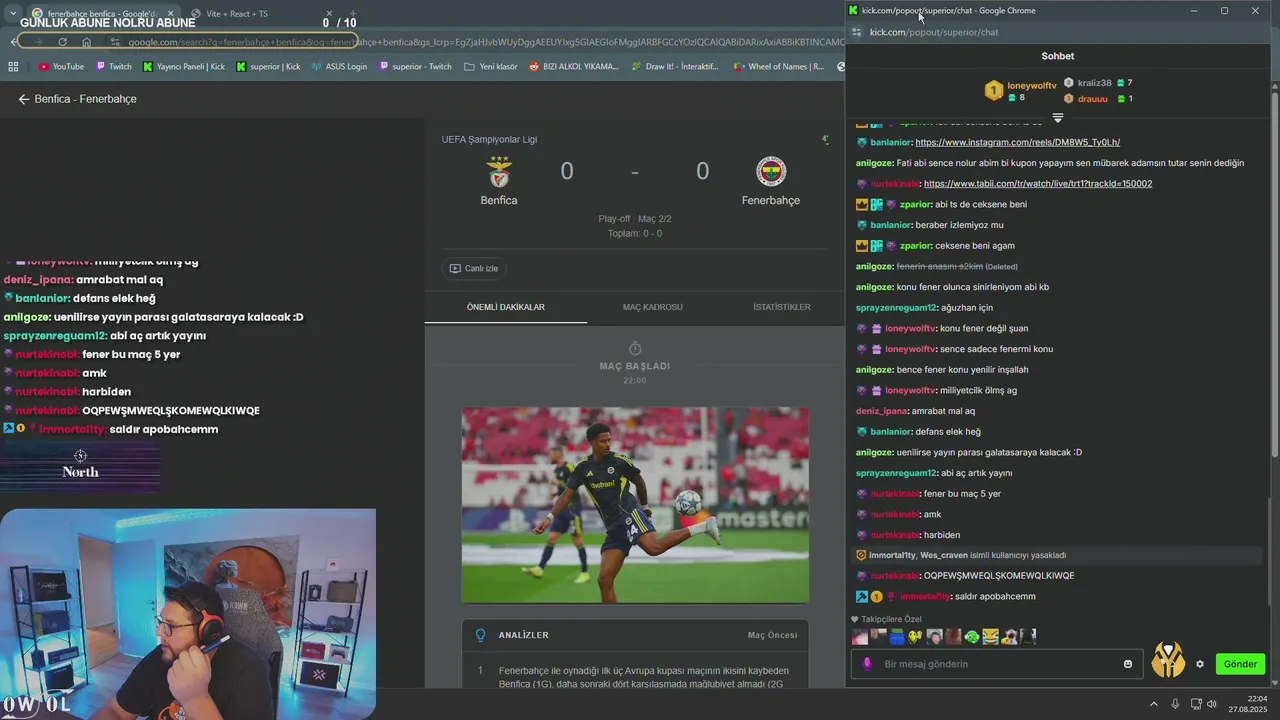1280x720 pixels.
Task: Open a new Chrome tab
Action: tap(352, 14)
